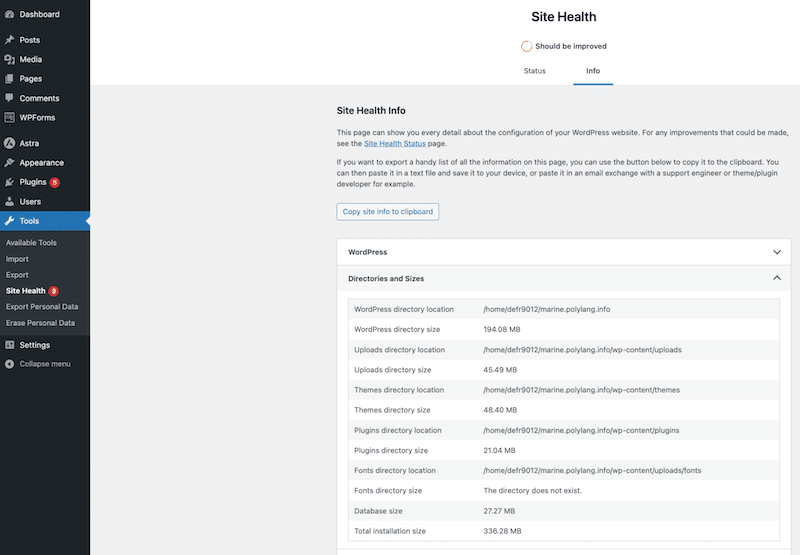Click the Posts pushpin icon
800x555 pixels.
pos(9,40)
